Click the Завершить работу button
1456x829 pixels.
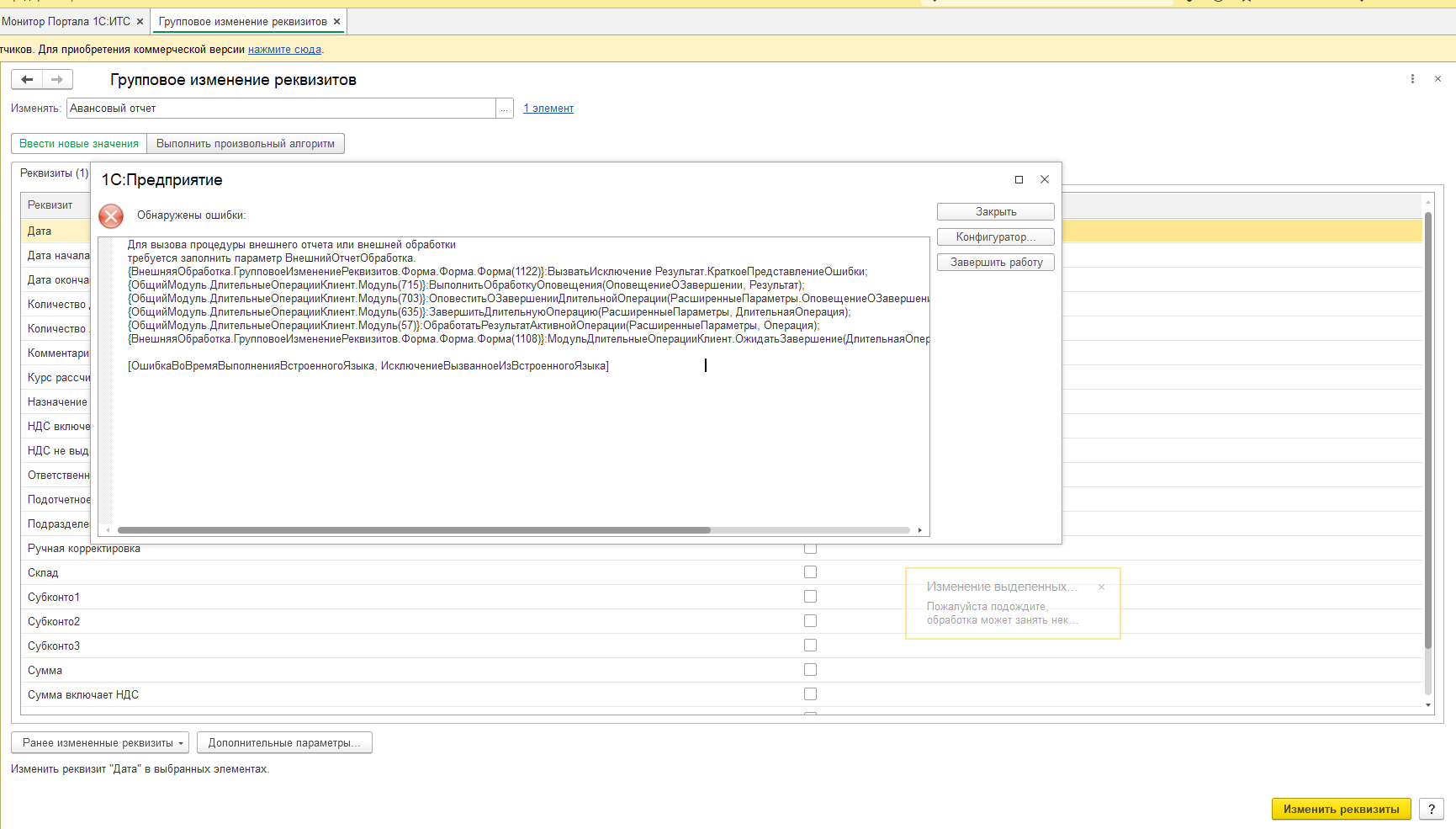996,263
